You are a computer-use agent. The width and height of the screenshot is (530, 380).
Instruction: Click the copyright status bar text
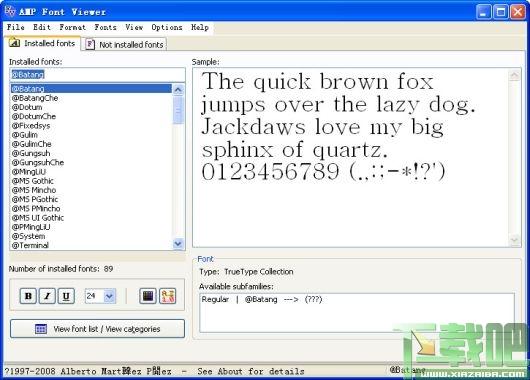click(x=154, y=371)
